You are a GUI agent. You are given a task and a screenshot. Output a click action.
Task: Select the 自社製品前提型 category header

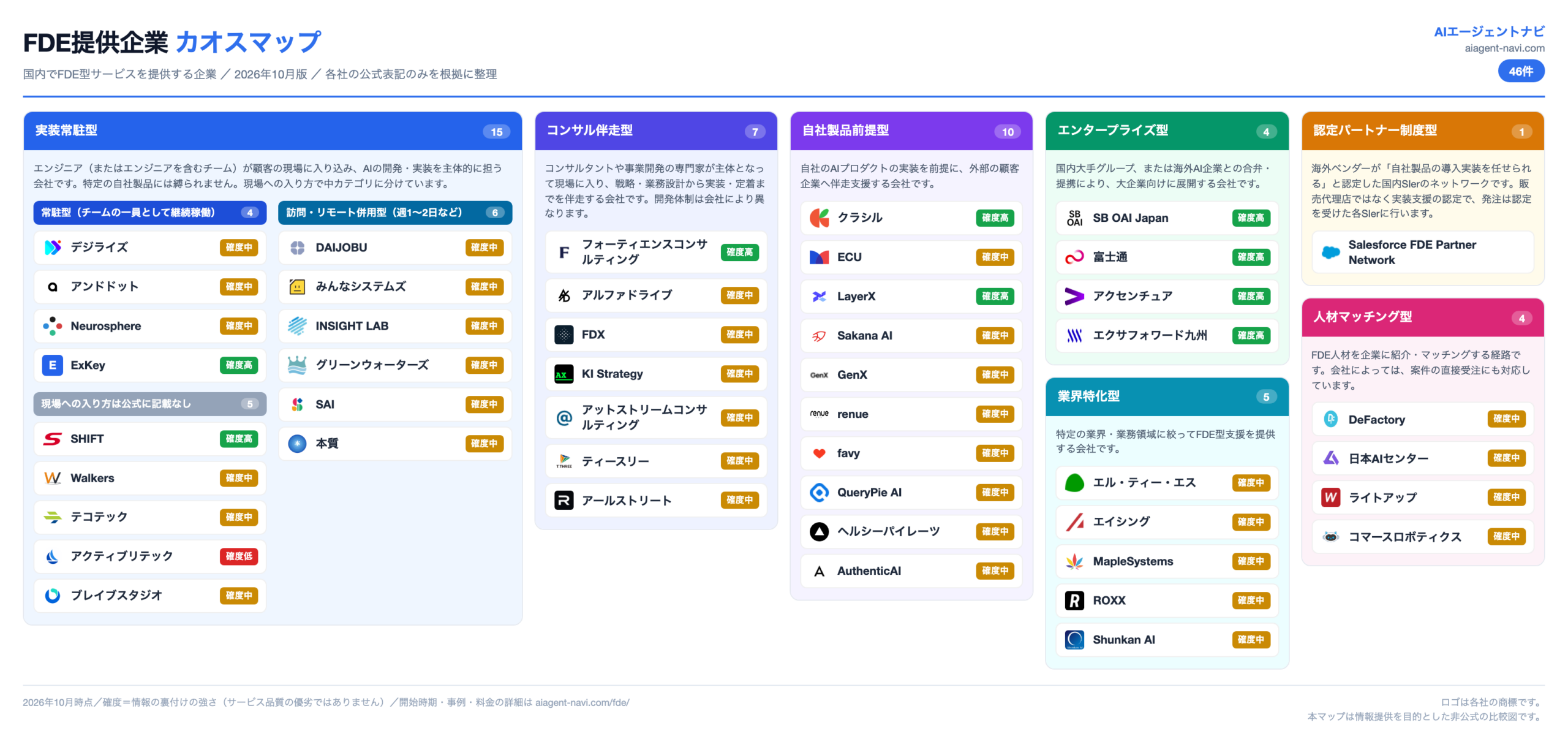[912, 131]
